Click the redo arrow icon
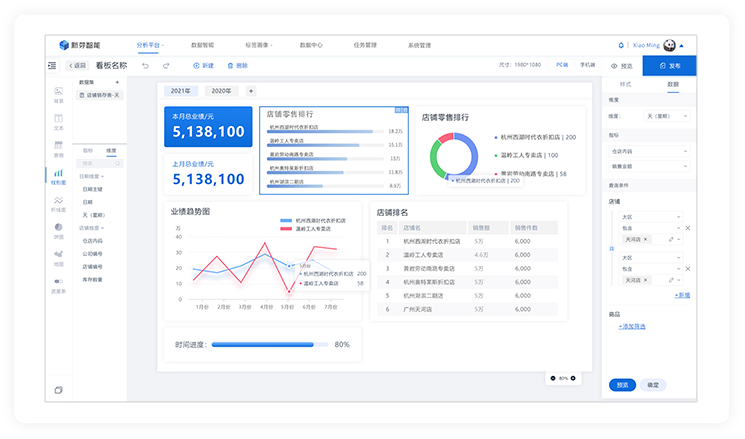745x439 pixels. pyautogui.click(x=168, y=66)
